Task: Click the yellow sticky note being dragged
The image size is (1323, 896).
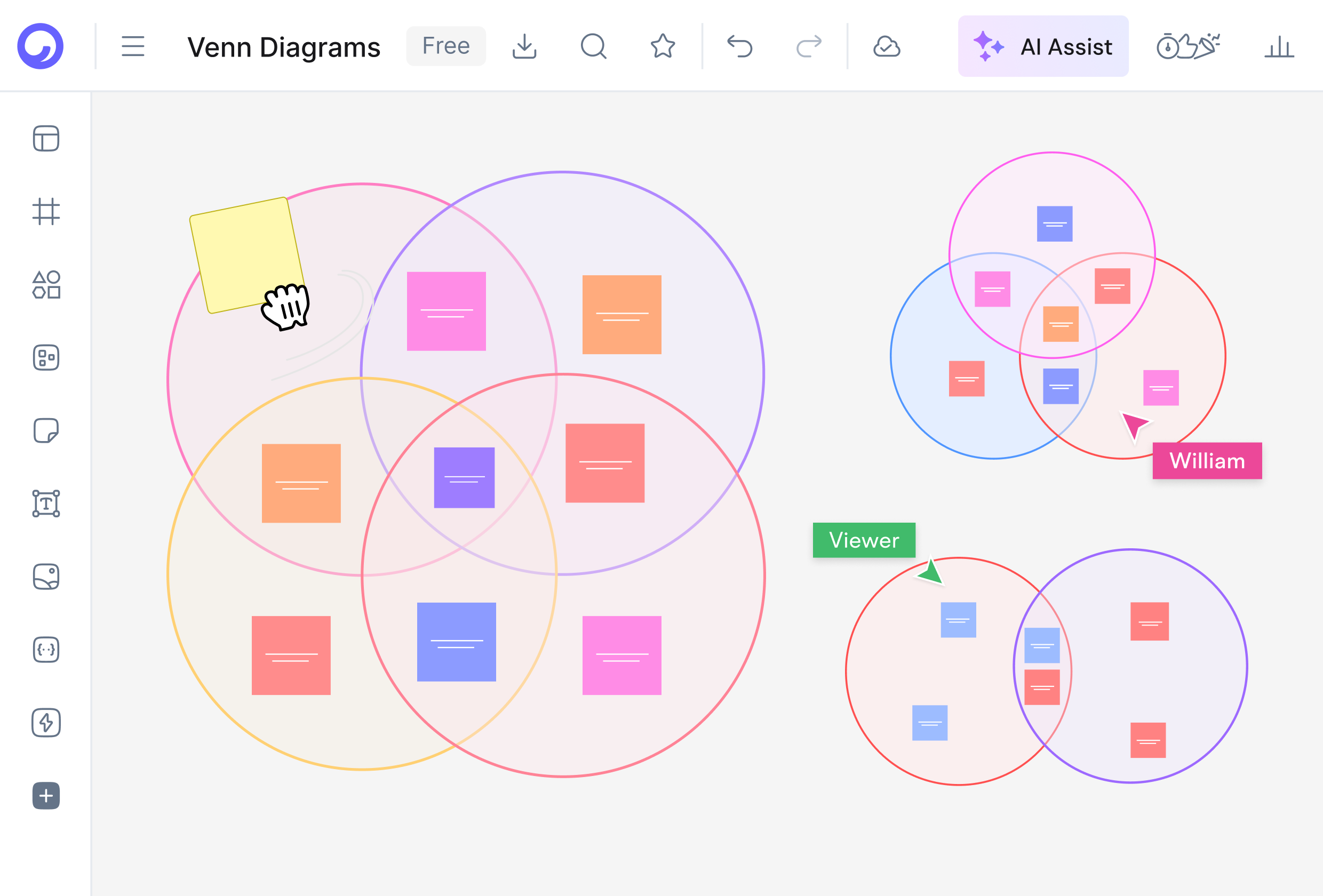Action: [x=247, y=255]
